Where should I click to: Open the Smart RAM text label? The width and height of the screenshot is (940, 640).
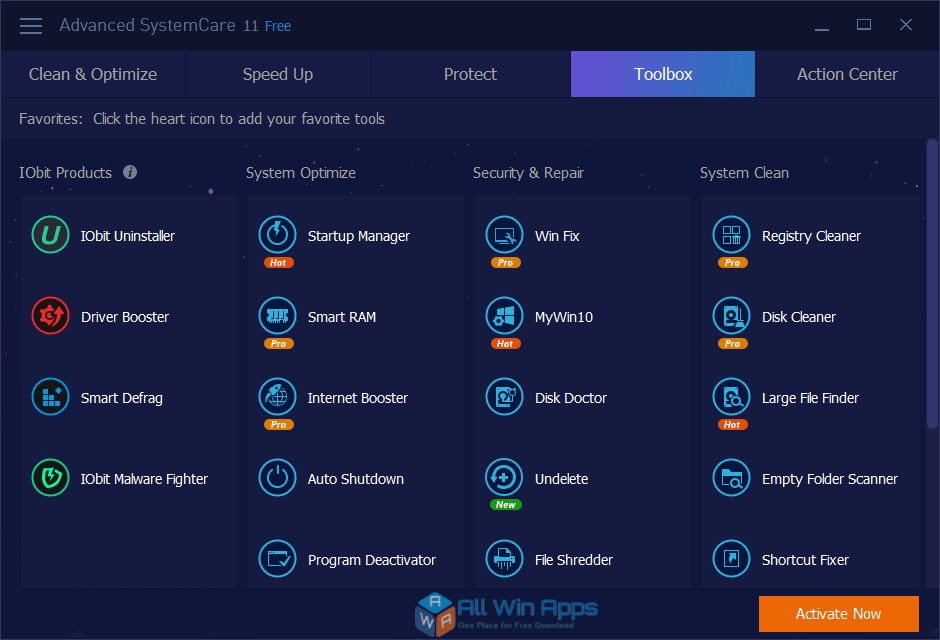pyautogui.click(x=342, y=317)
